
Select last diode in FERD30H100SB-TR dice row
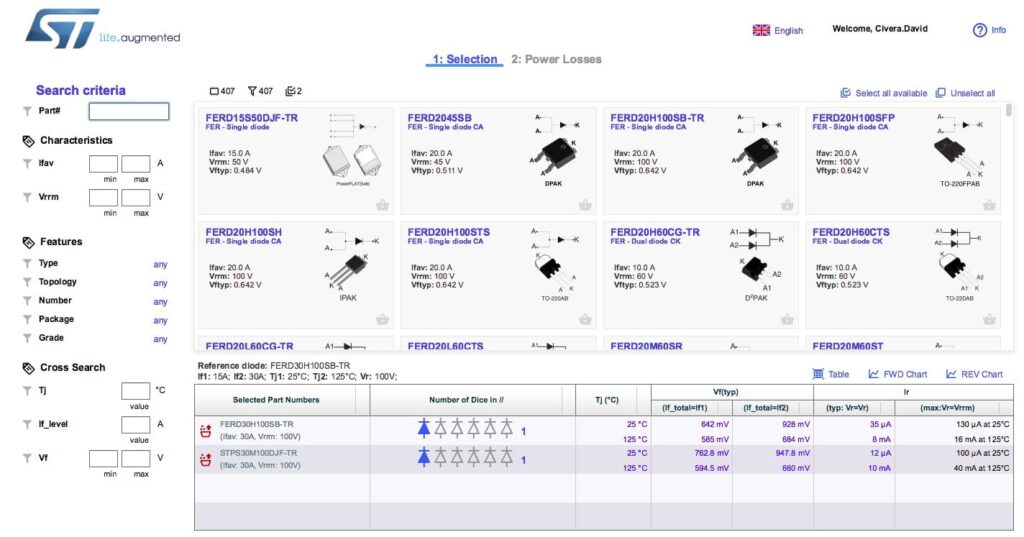coord(507,429)
